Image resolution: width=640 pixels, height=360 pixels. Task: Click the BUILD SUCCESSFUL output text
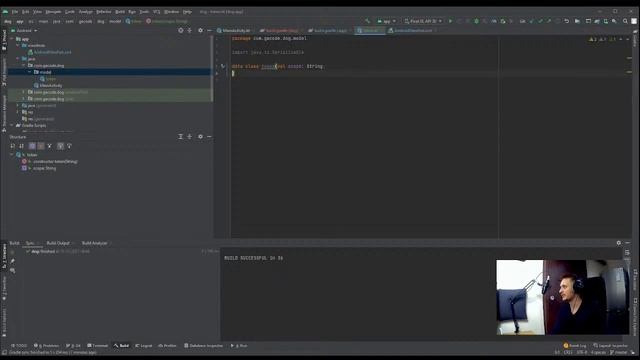(253, 258)
